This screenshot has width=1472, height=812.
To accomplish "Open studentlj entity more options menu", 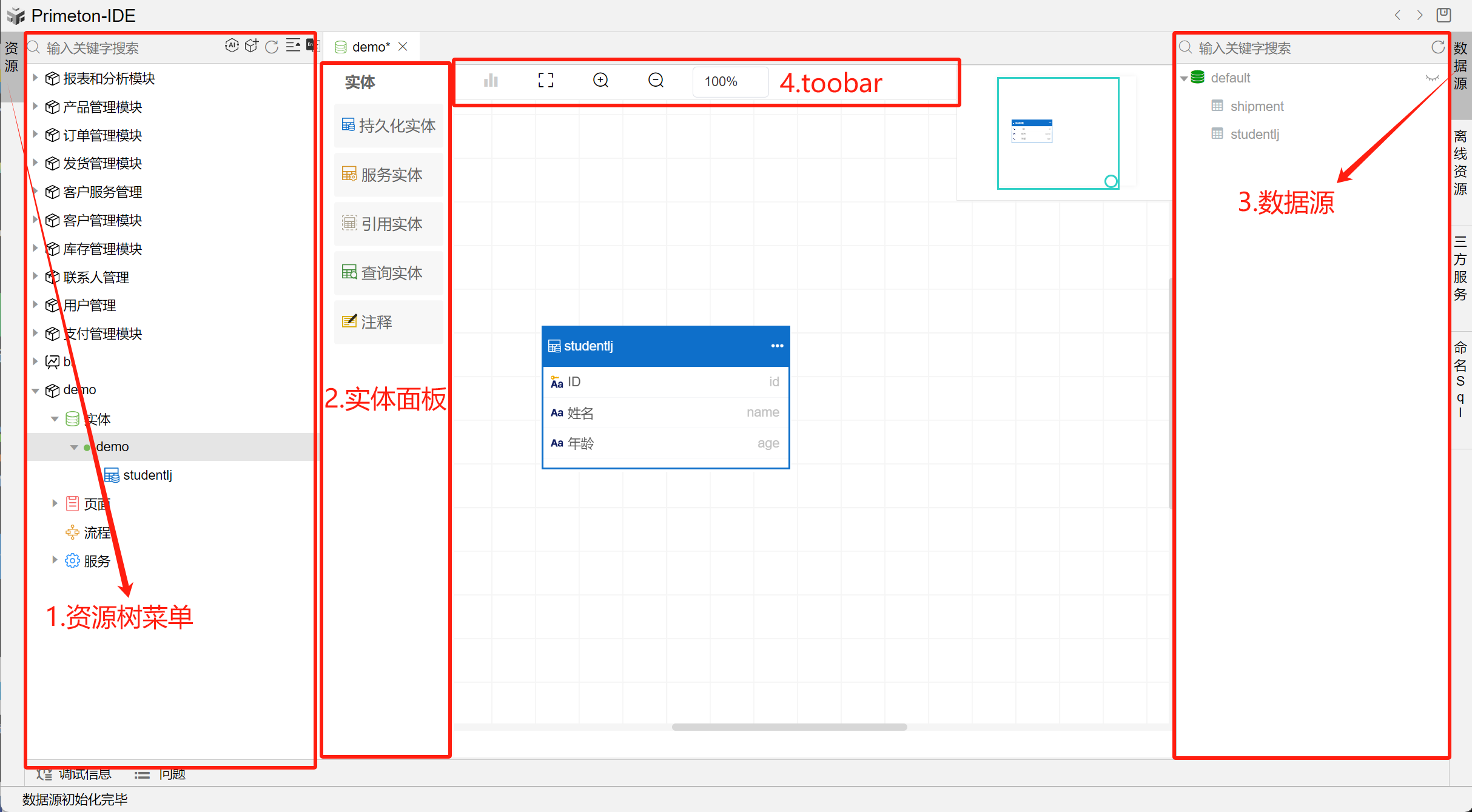I will pyautogui.click(x=777, y=346).
